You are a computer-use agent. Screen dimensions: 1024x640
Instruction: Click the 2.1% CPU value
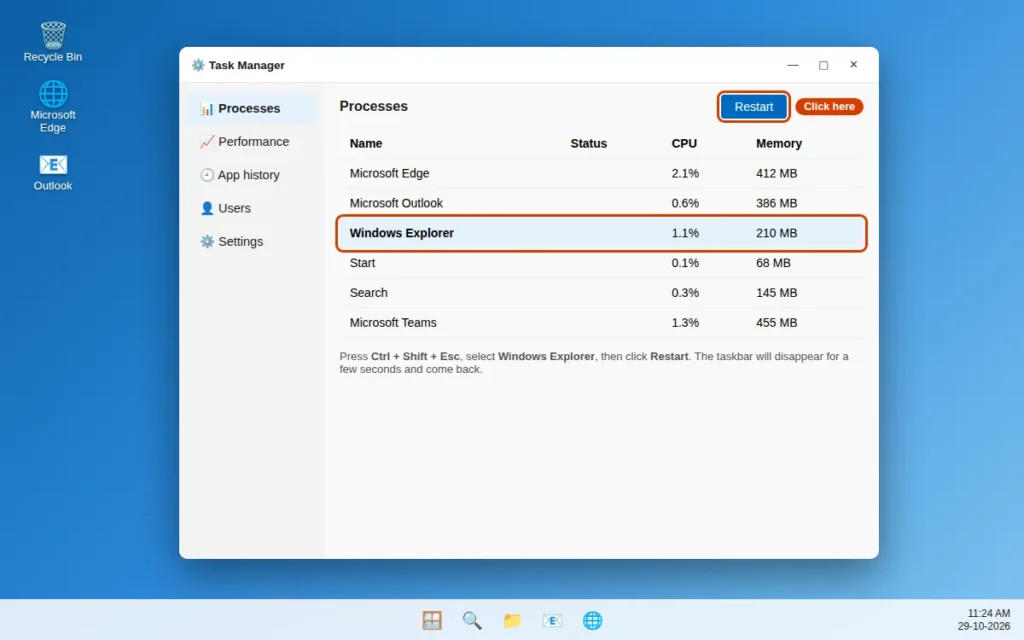coord(685,174)
